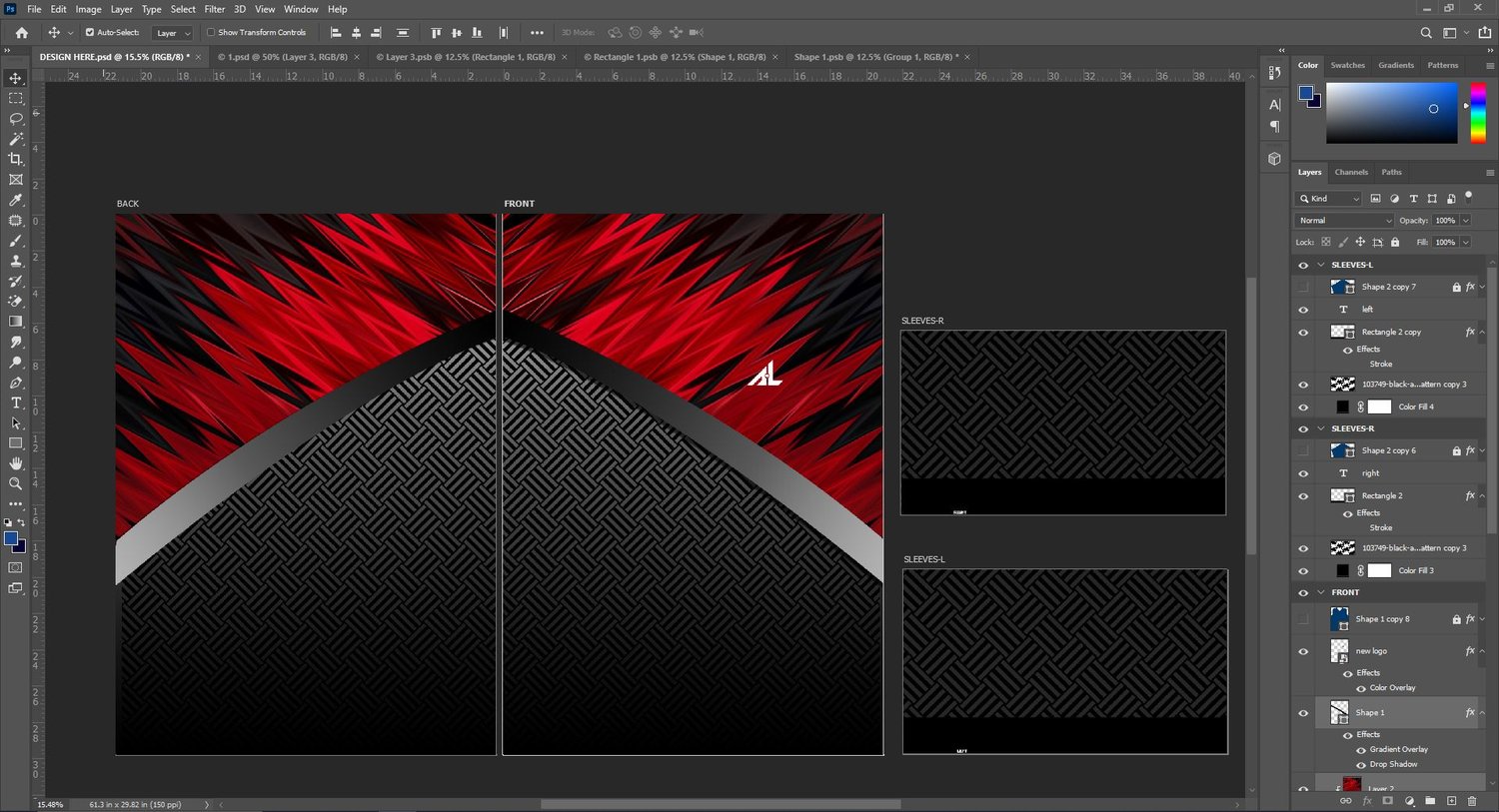Toggle the Auto-Select checkbox

coord(90,32)
